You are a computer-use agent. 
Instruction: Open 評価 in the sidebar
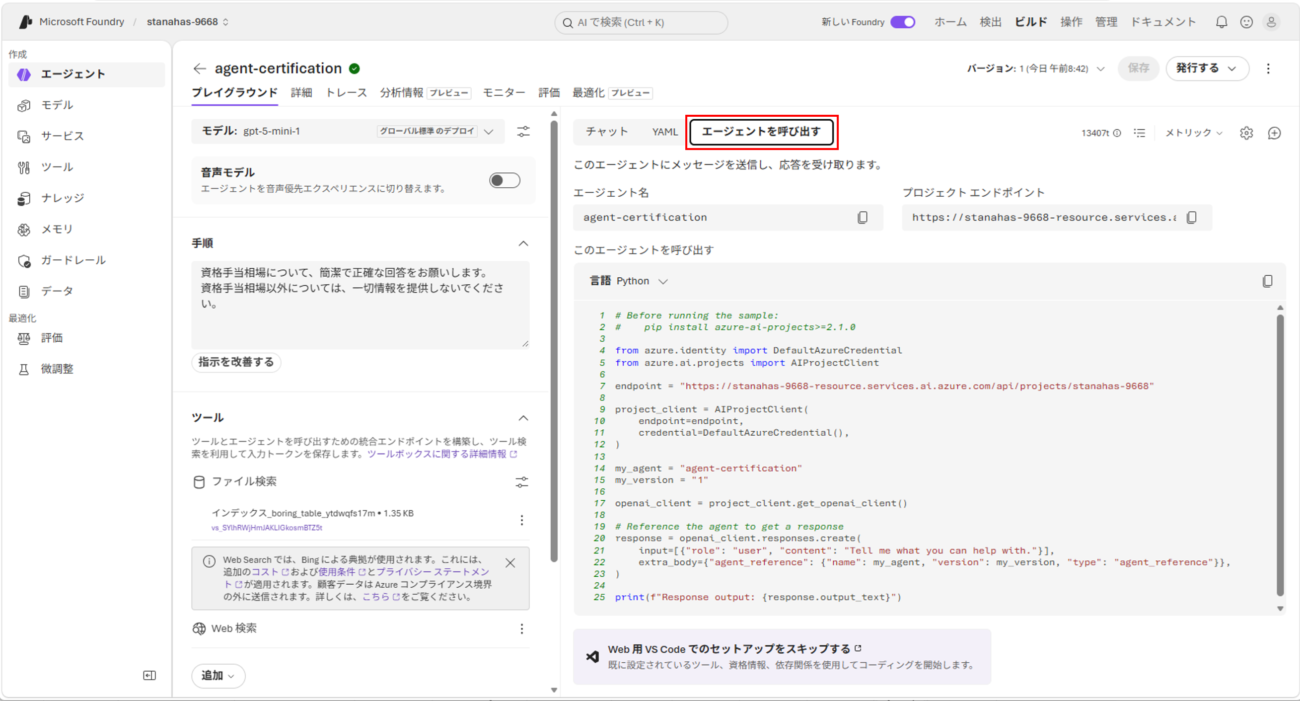86,338
